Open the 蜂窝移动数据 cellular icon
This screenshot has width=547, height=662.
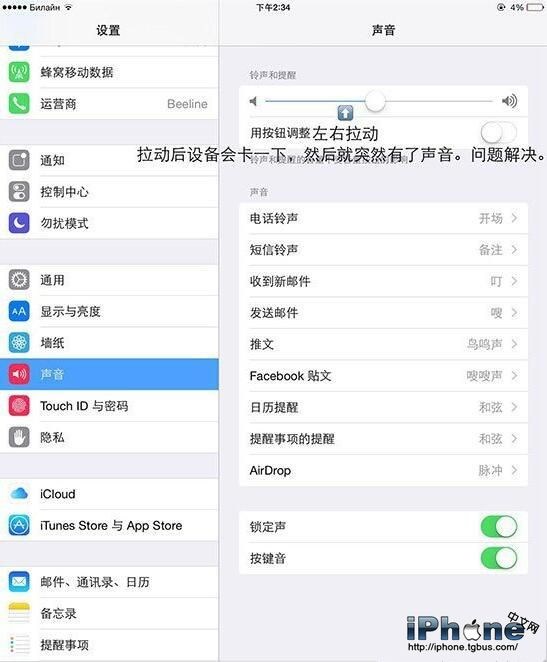click(19, 72)
